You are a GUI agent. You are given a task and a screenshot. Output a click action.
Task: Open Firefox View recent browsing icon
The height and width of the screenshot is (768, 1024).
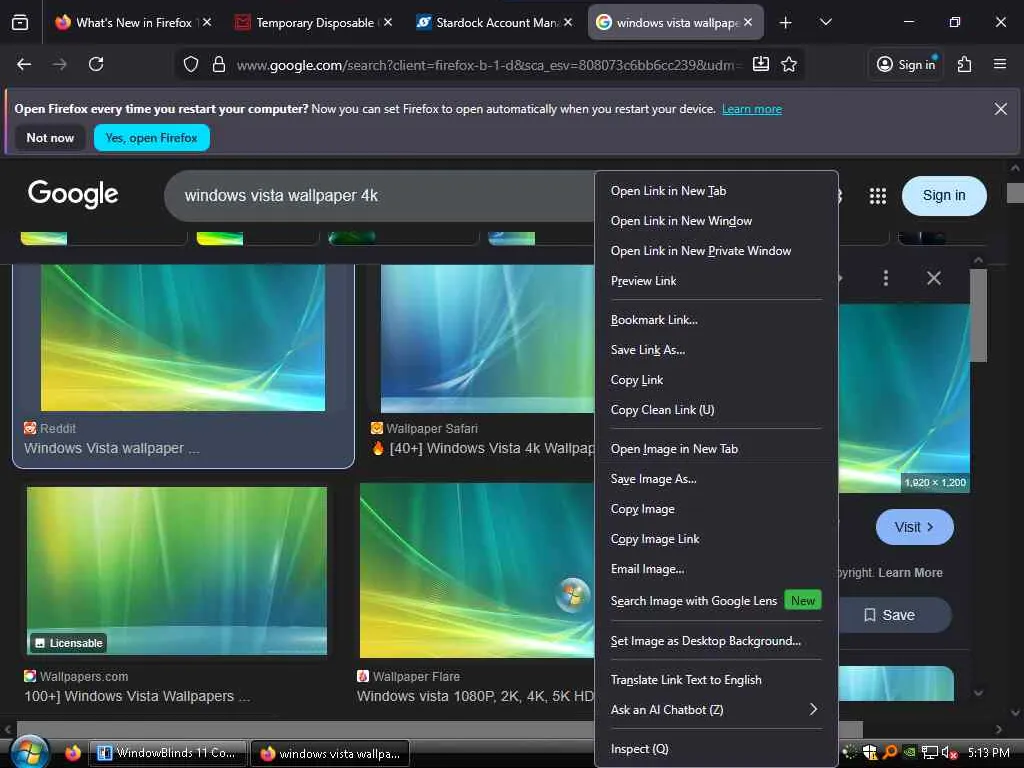click(20, 22)
